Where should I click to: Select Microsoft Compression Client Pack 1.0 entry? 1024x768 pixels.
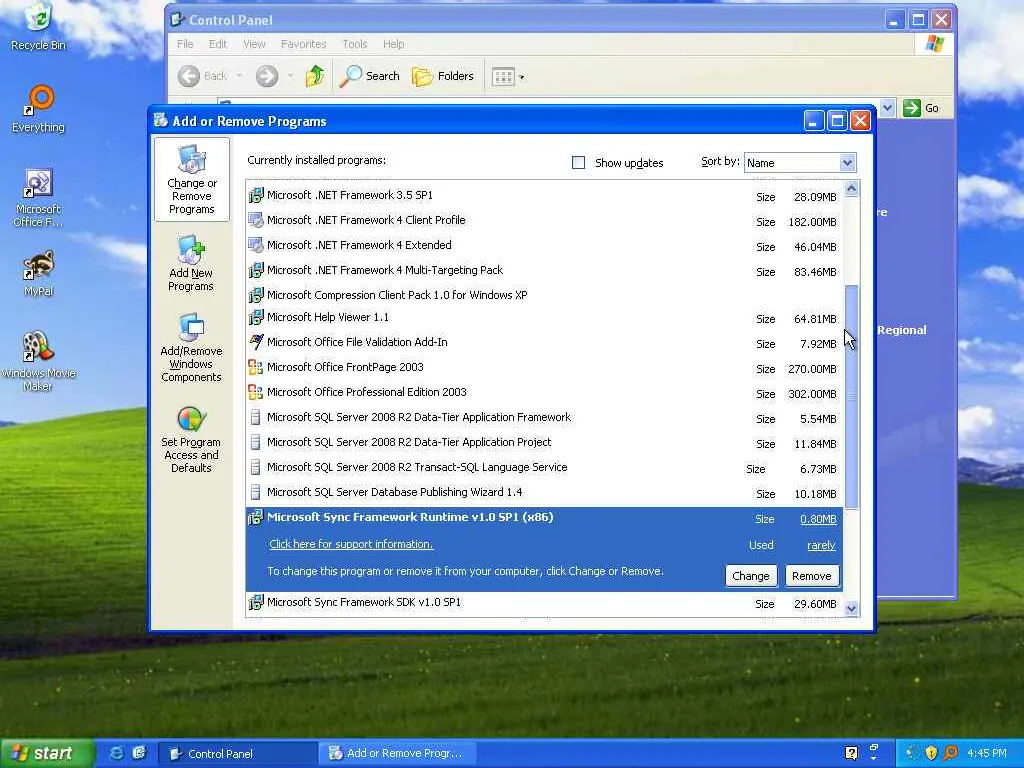coord(544,295)
